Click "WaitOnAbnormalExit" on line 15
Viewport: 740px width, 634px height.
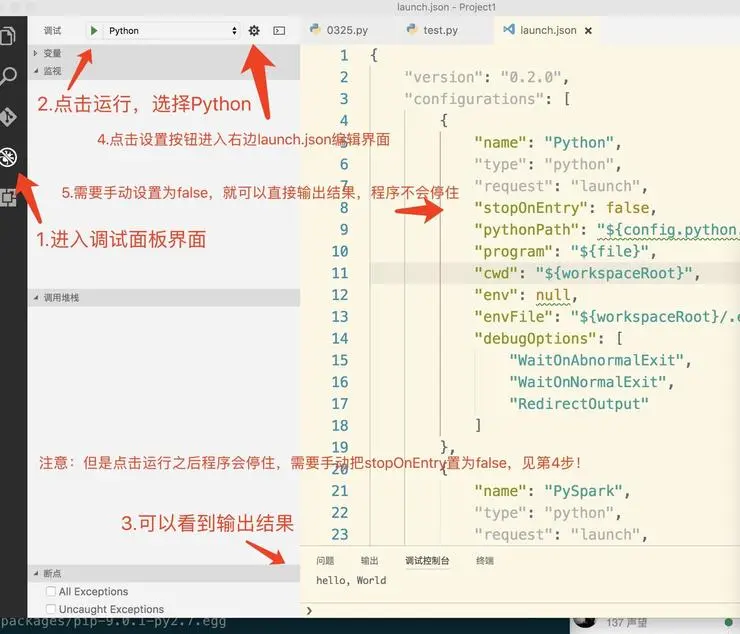tap(597, 360)
